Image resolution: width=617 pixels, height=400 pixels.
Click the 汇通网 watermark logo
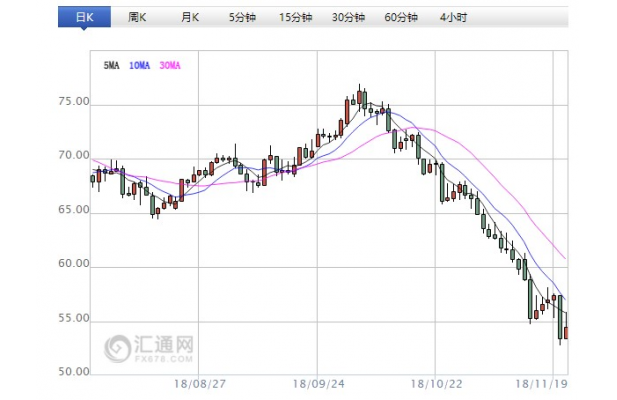tap(151, 346)
